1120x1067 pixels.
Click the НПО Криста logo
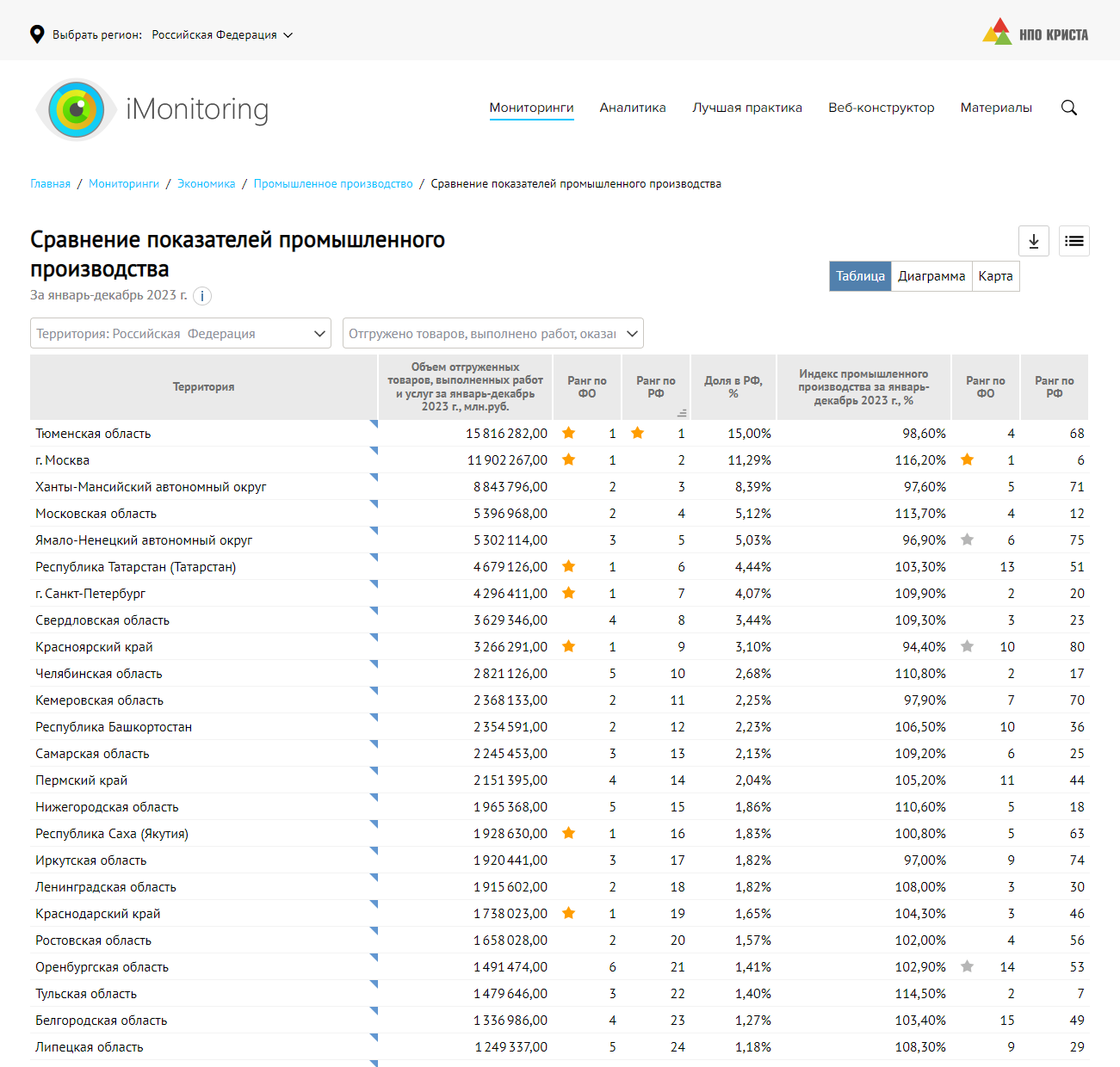pyautogui.click(x=1035, y=33)
